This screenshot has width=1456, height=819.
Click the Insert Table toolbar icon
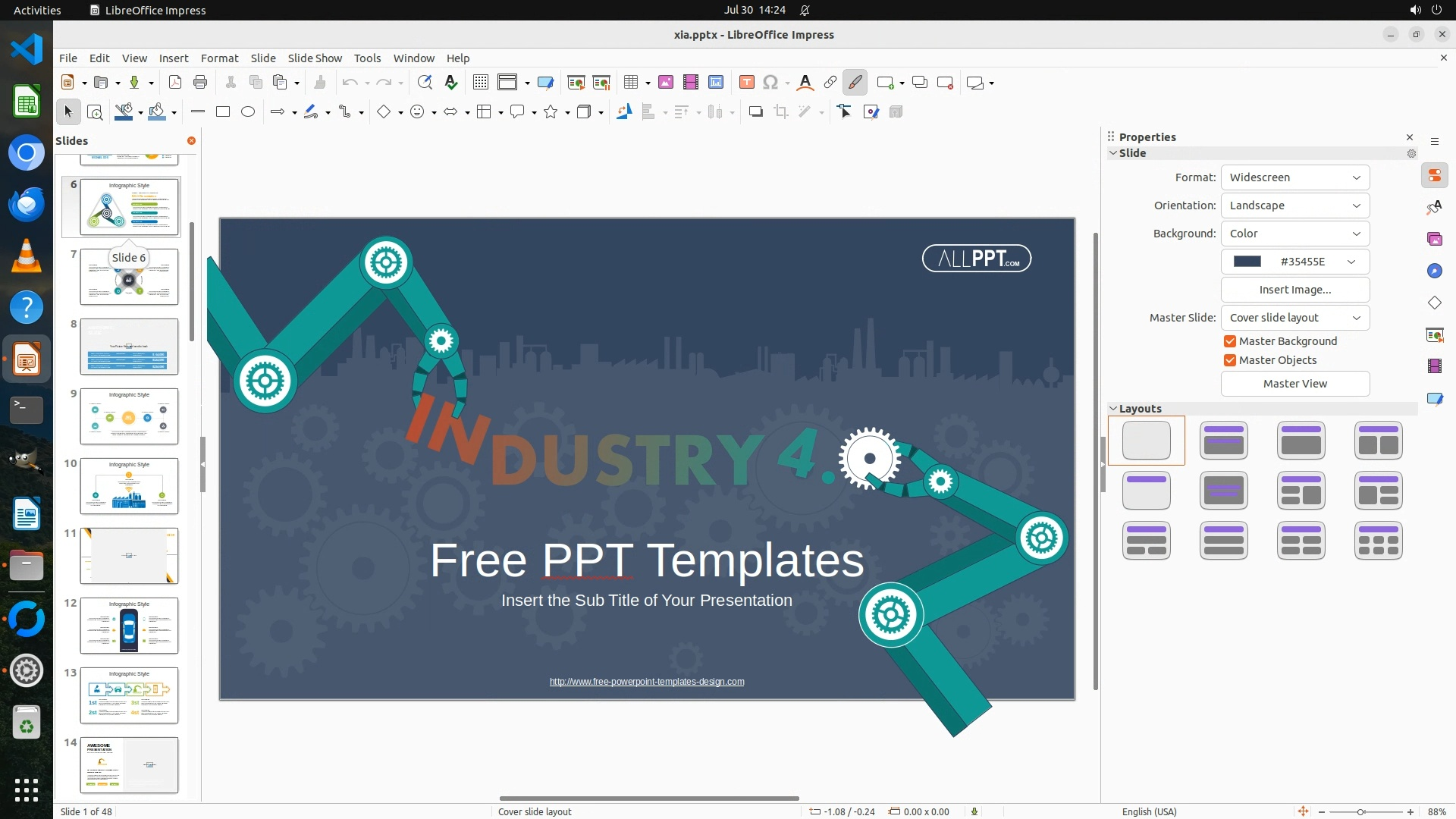(x=630, y=83)
